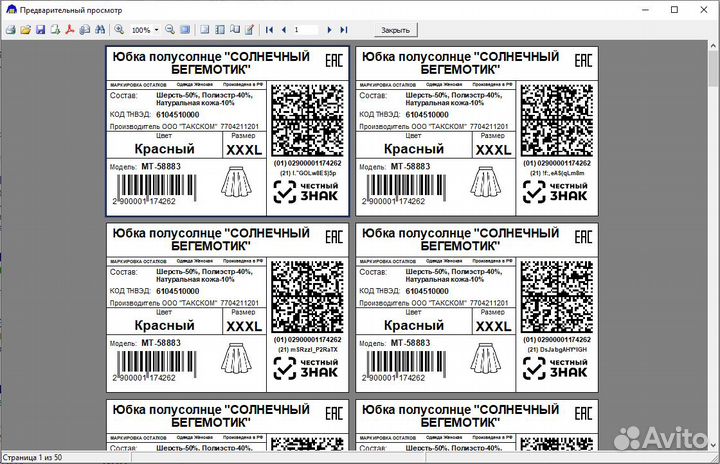This screenshot has height=464, width=720.
Task: Switch to full screen view icon
Action: [x=185, y=30]
